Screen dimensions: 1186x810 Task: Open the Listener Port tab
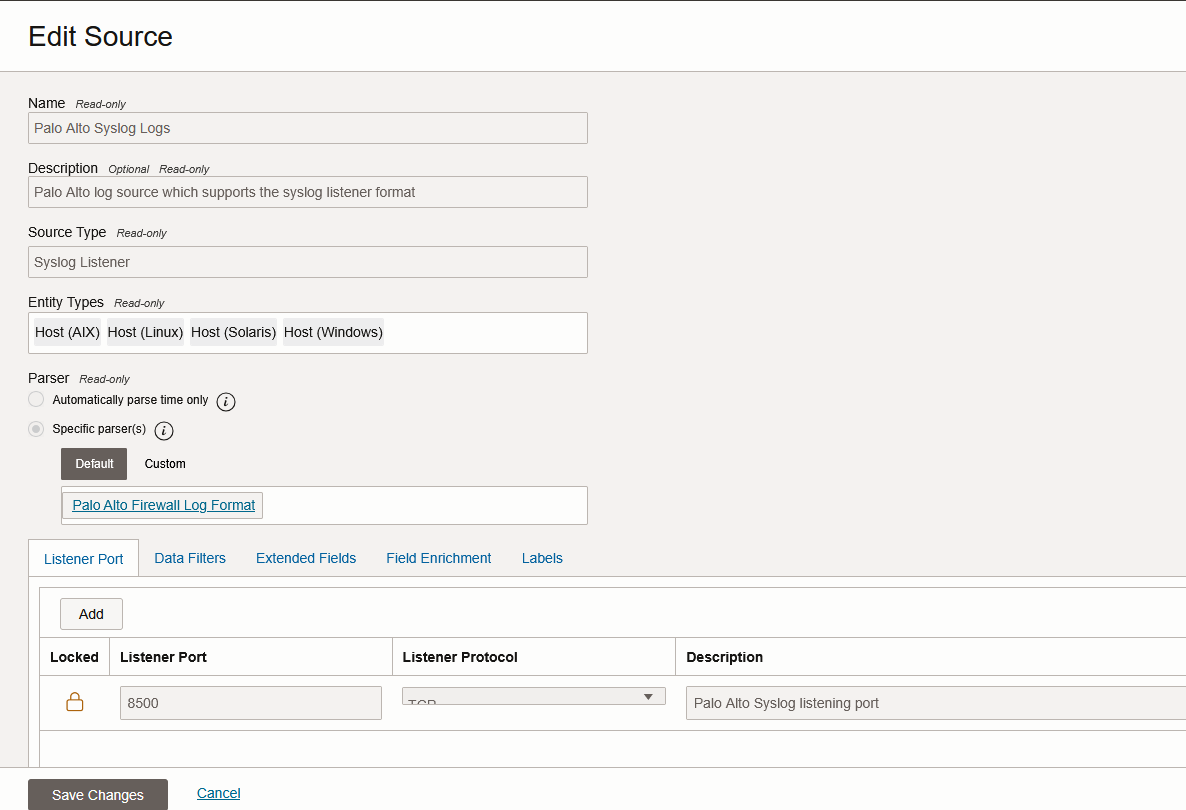(84, 559)
